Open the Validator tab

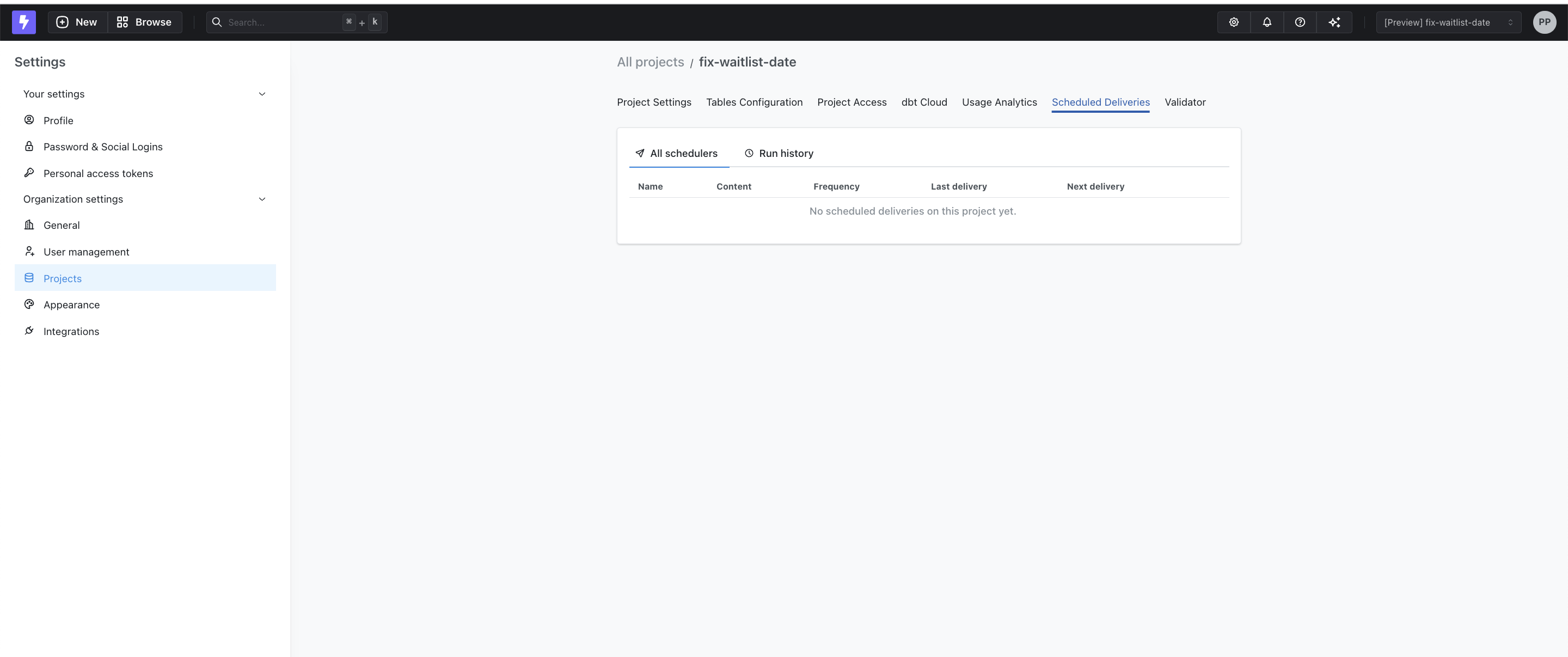(x=1185, y=102)
